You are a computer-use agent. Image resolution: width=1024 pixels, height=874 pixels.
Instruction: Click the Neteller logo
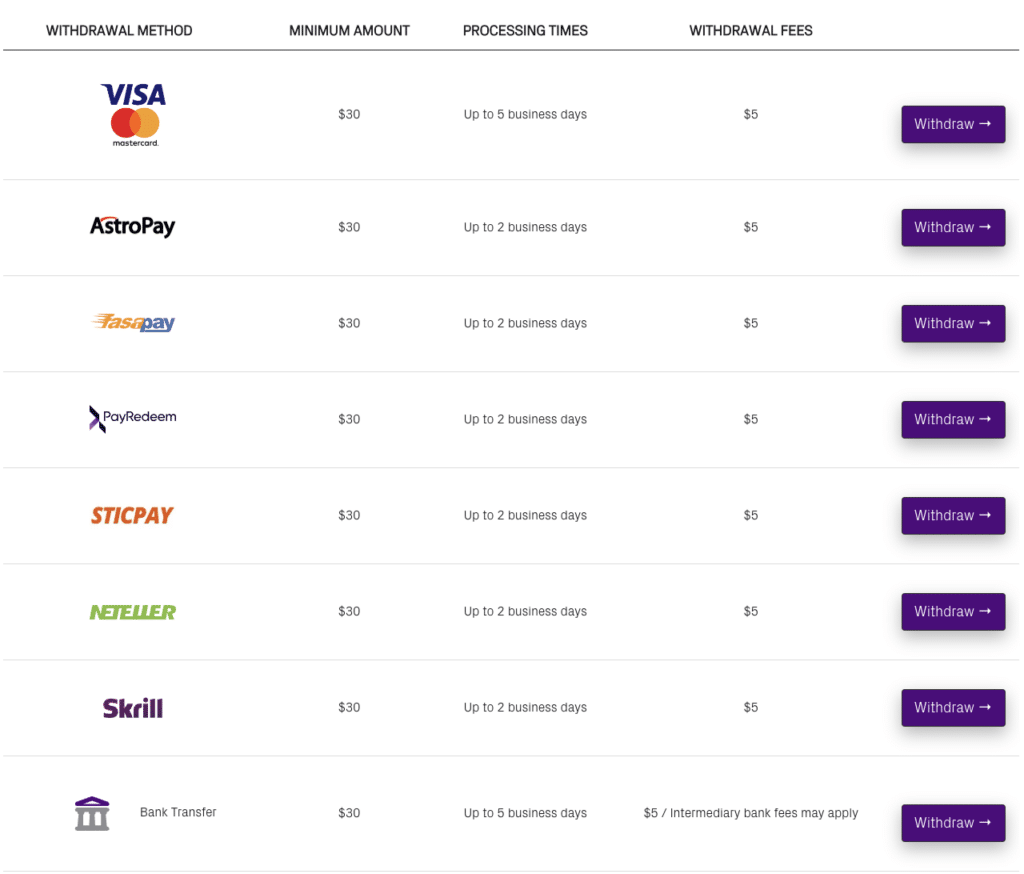coord(133,612)
